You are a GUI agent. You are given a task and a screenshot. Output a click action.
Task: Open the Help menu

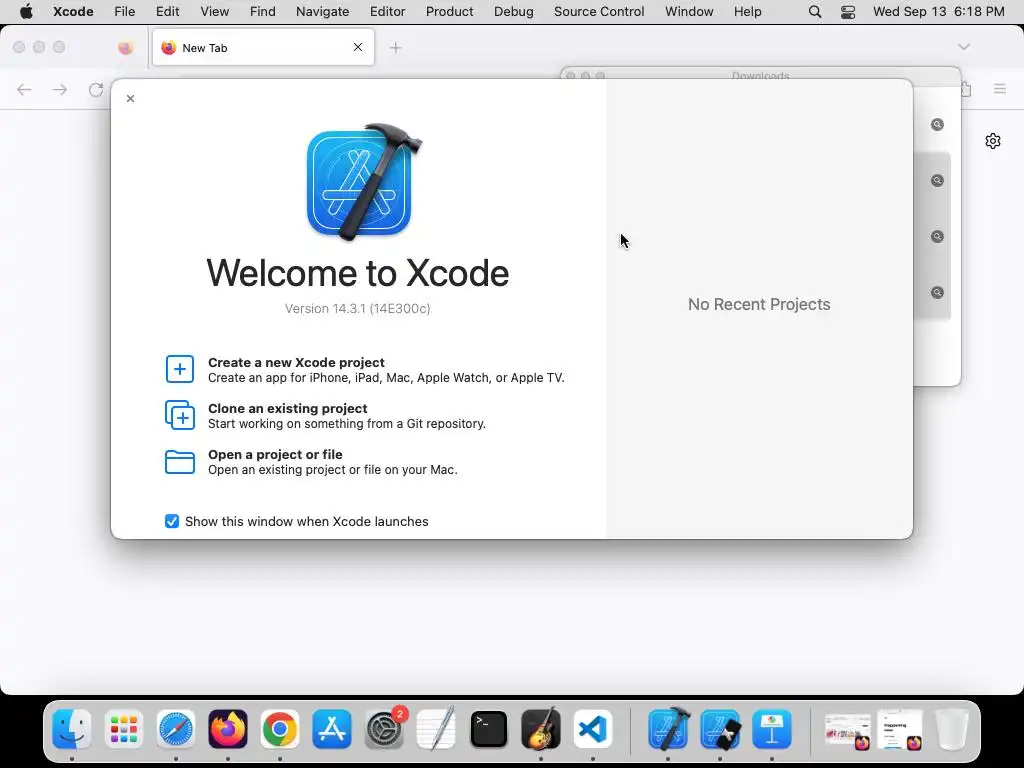[x=747, y=12]
